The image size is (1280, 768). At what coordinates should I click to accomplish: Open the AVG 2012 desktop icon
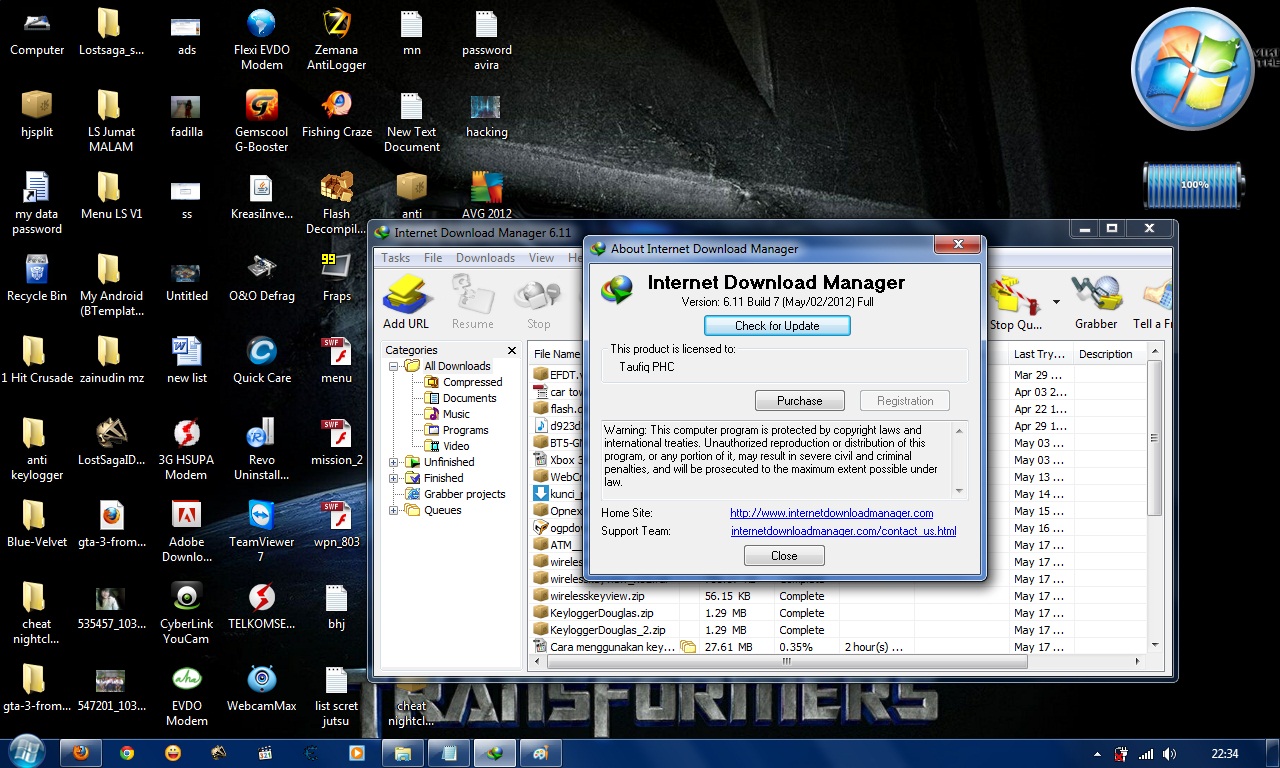coord(487,196)
